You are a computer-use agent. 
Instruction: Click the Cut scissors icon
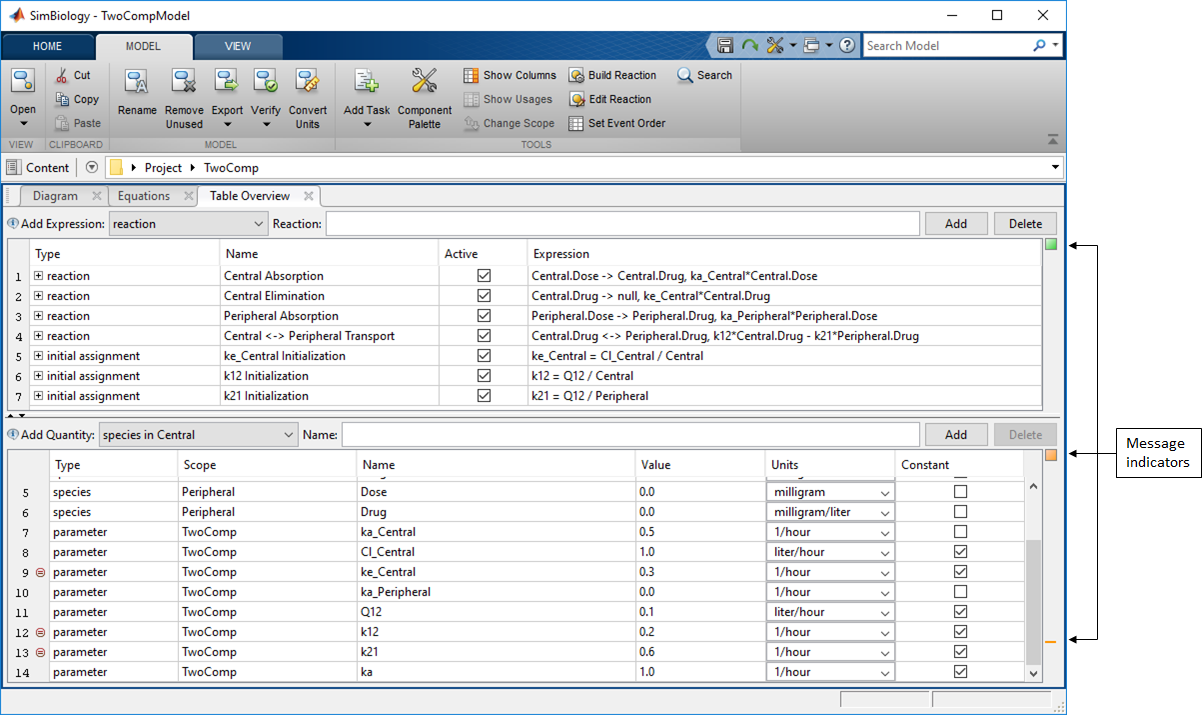click(62, 75)
